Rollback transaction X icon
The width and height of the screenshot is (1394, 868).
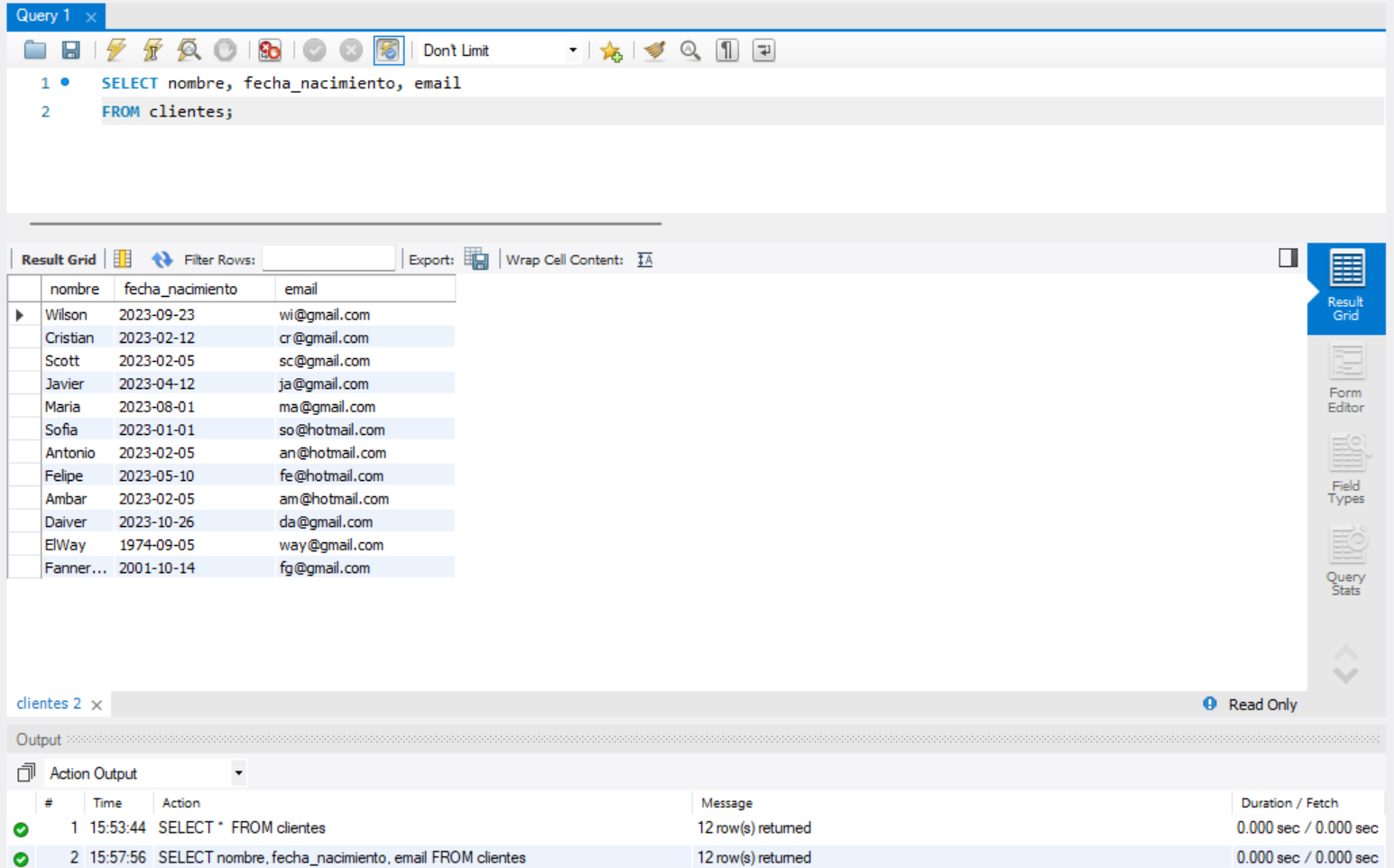click(351, 51)
